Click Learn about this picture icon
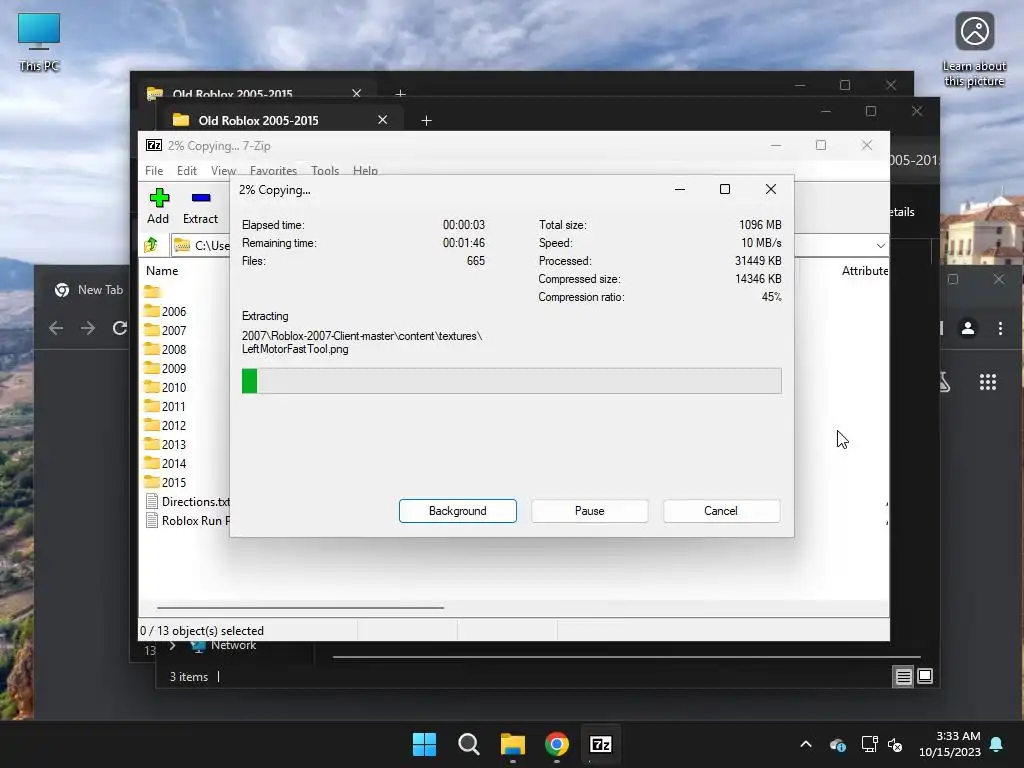The image size is (1024, 768). coord(974,50)
